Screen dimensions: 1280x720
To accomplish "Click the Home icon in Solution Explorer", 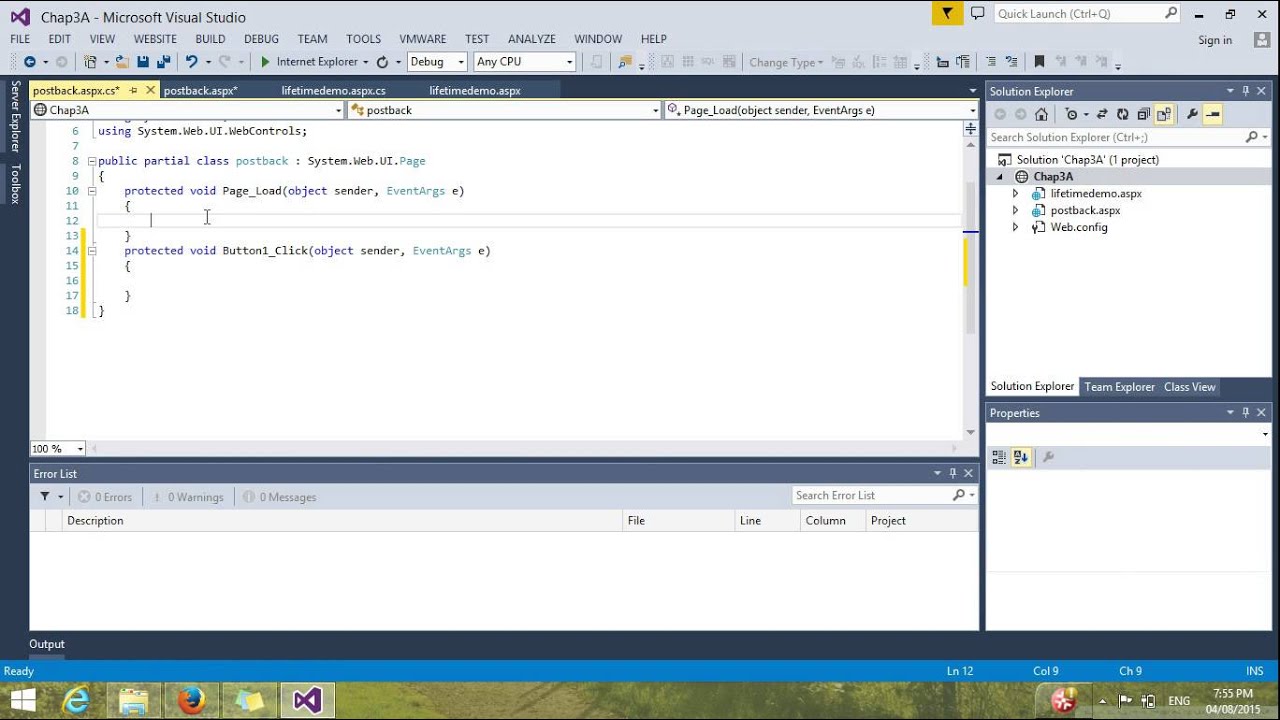I will tap(1041, 114).
